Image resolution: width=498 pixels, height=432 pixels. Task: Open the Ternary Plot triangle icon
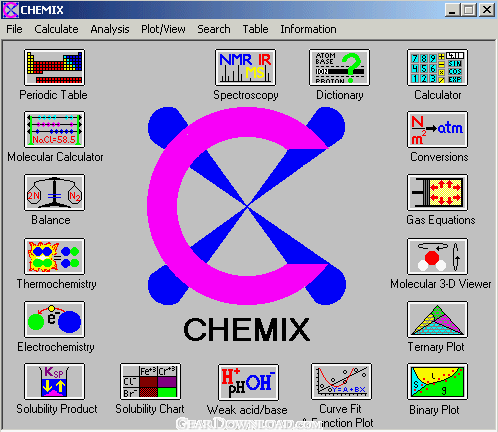437,319
